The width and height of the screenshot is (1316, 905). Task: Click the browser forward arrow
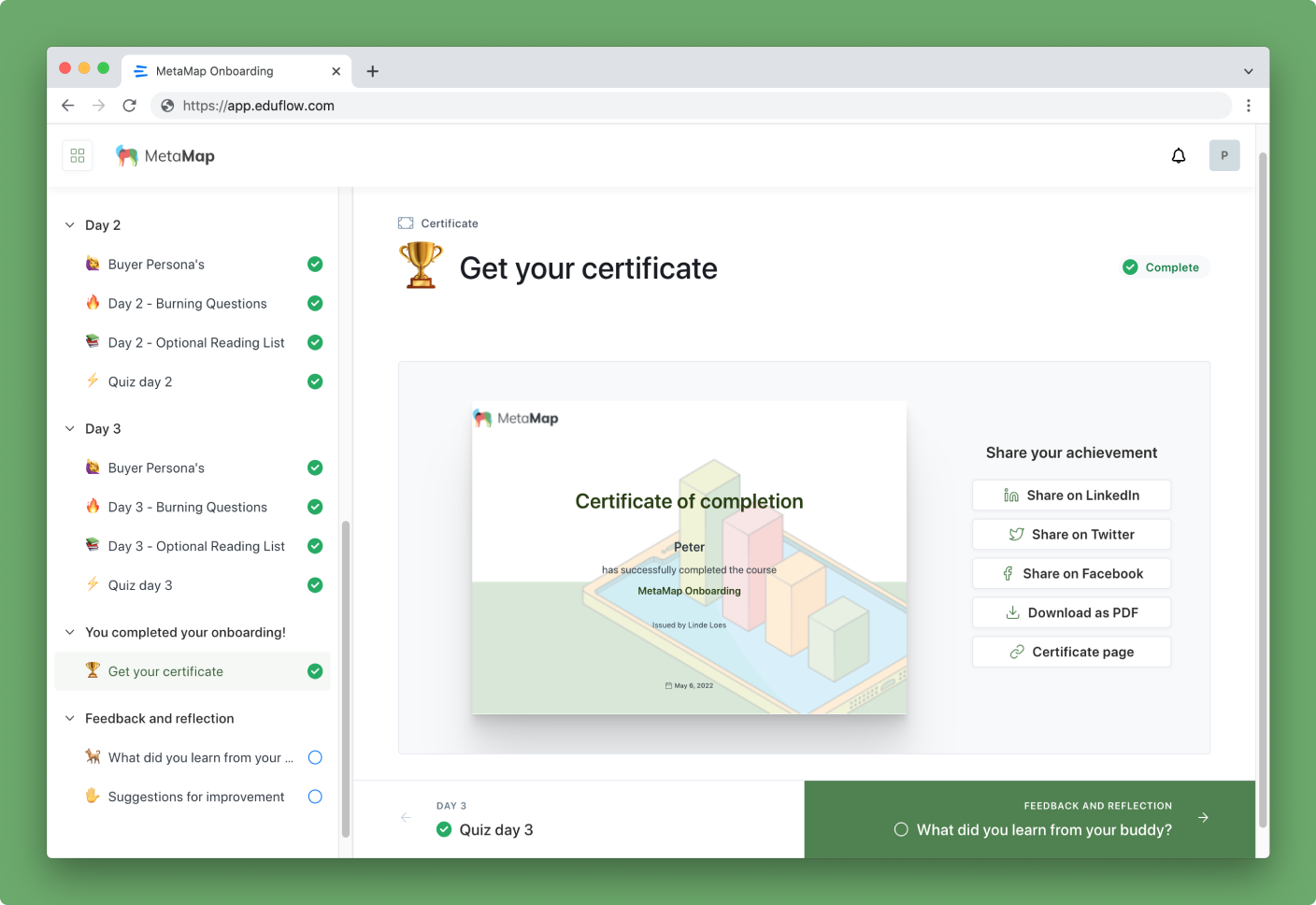pos(99,106)
